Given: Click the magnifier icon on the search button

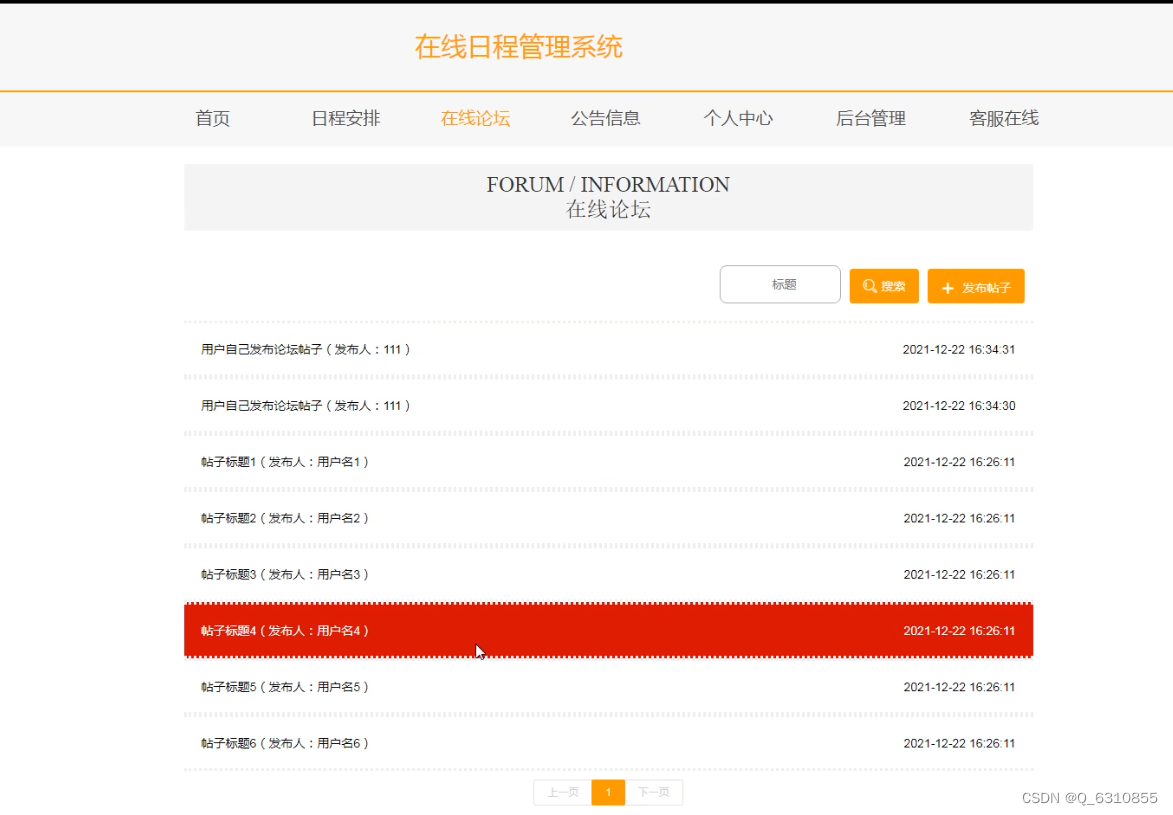Looking at the screenshot, I should click(x=868, y=285).
